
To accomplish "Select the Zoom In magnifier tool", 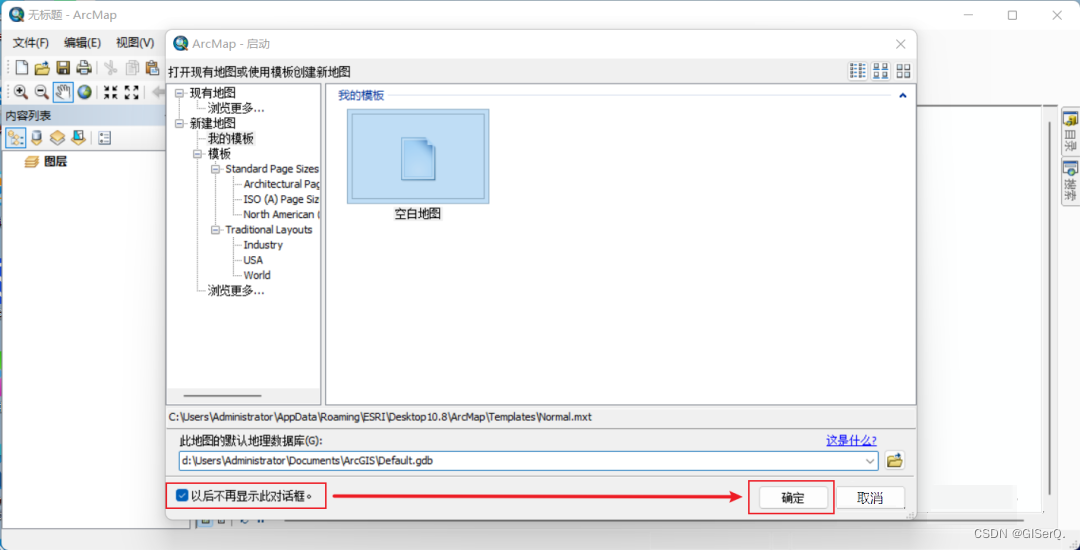I will point(21,92).
